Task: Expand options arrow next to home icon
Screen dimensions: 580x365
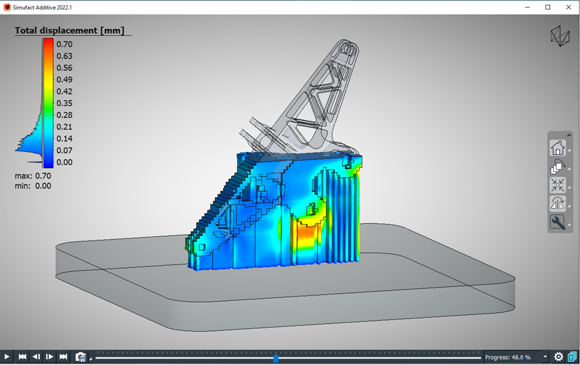Action: pyautogui.click(x=569, y=150)
